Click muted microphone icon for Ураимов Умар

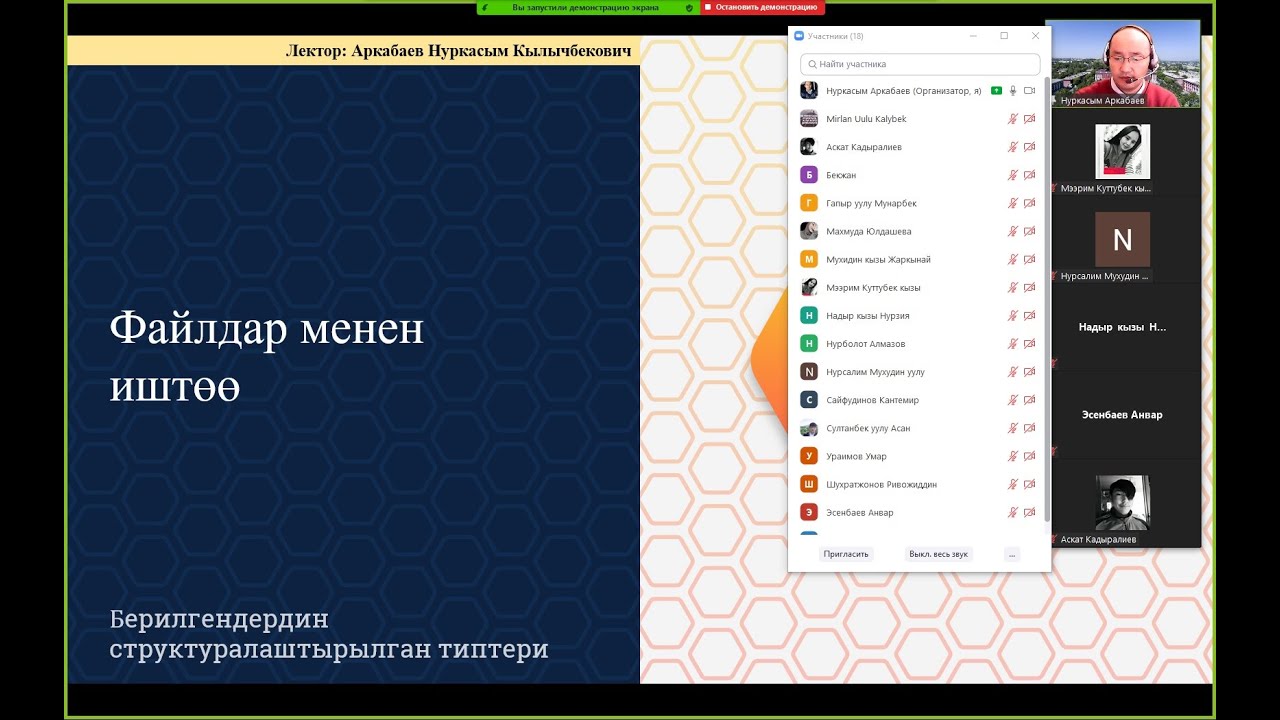point(1013,456)
